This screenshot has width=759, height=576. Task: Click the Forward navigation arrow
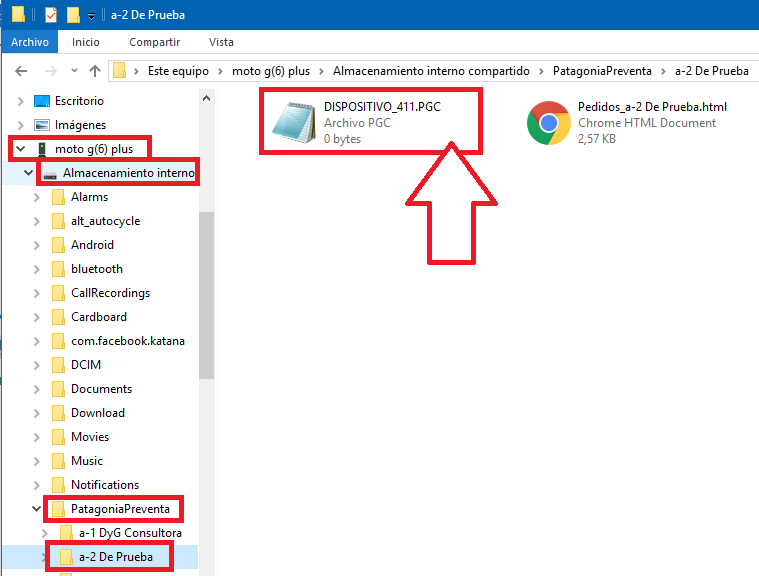(x=50, y=71)
